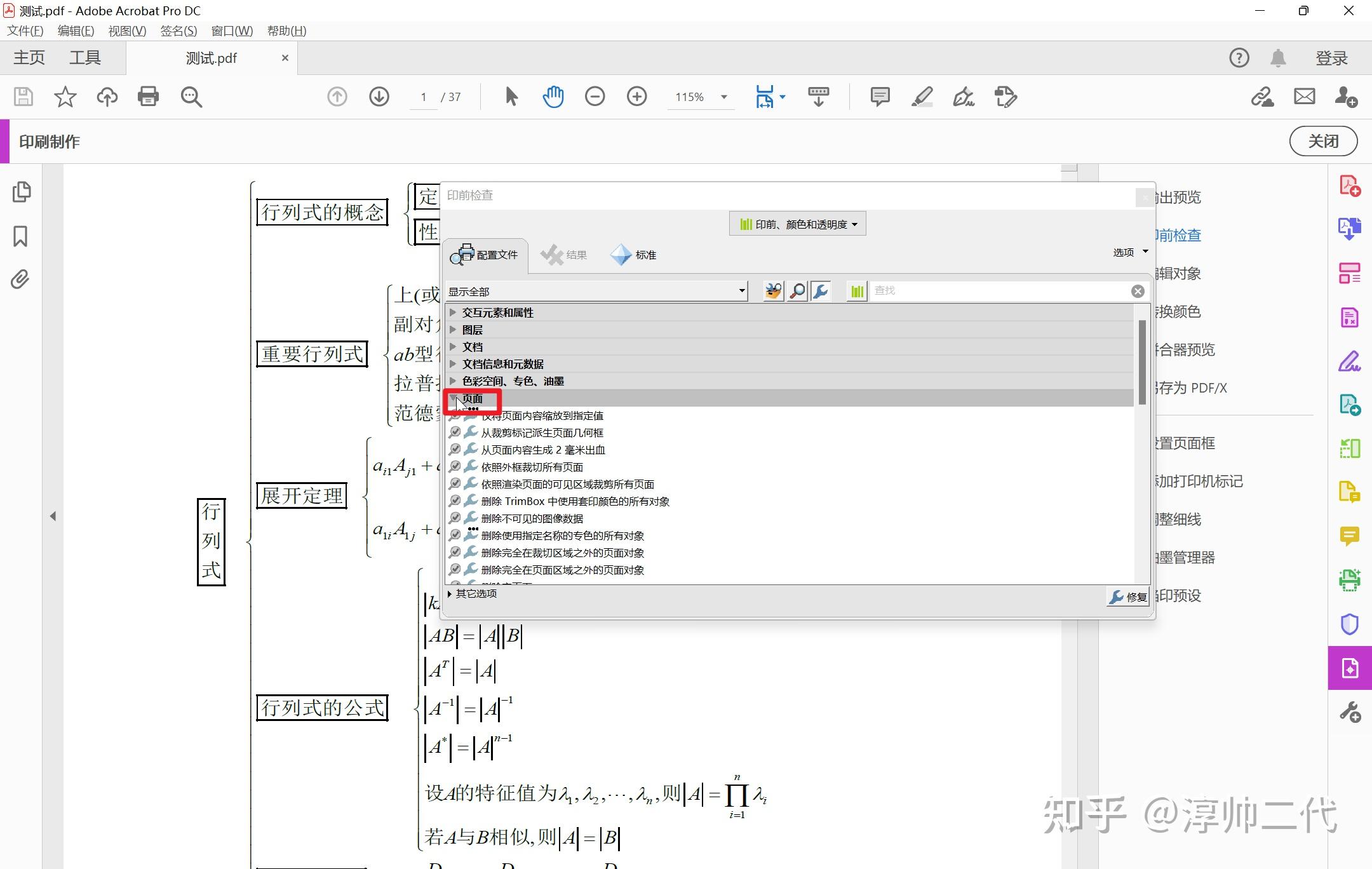This screenshot has width=1372, height=869.
Task: Click the send by email icon
Action: pos(1304,97)
